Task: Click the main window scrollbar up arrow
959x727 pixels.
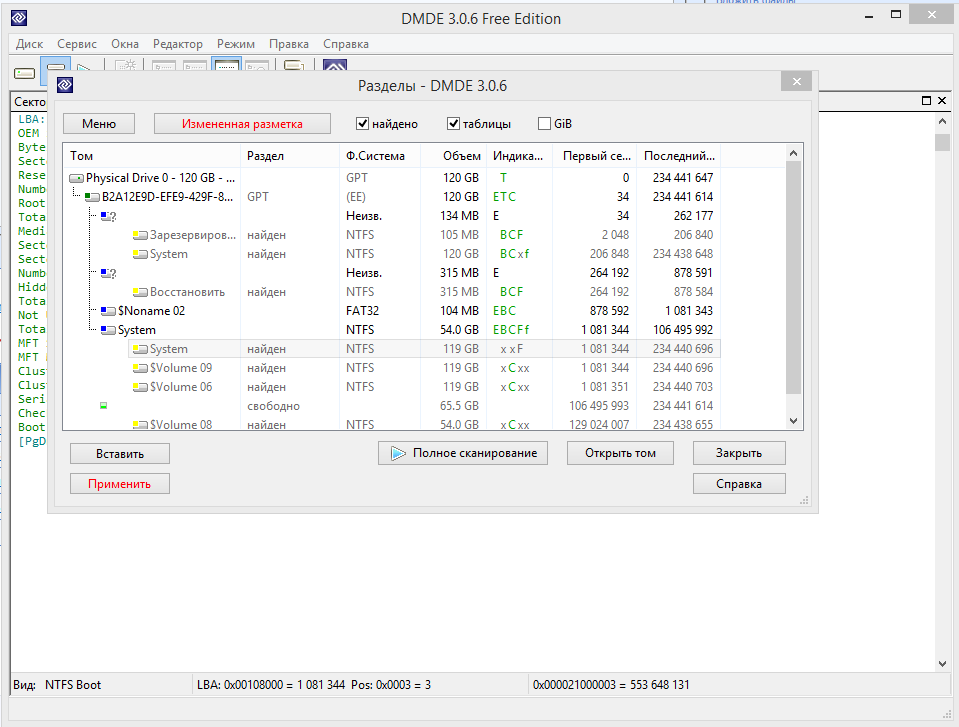Action: point(942,121)
